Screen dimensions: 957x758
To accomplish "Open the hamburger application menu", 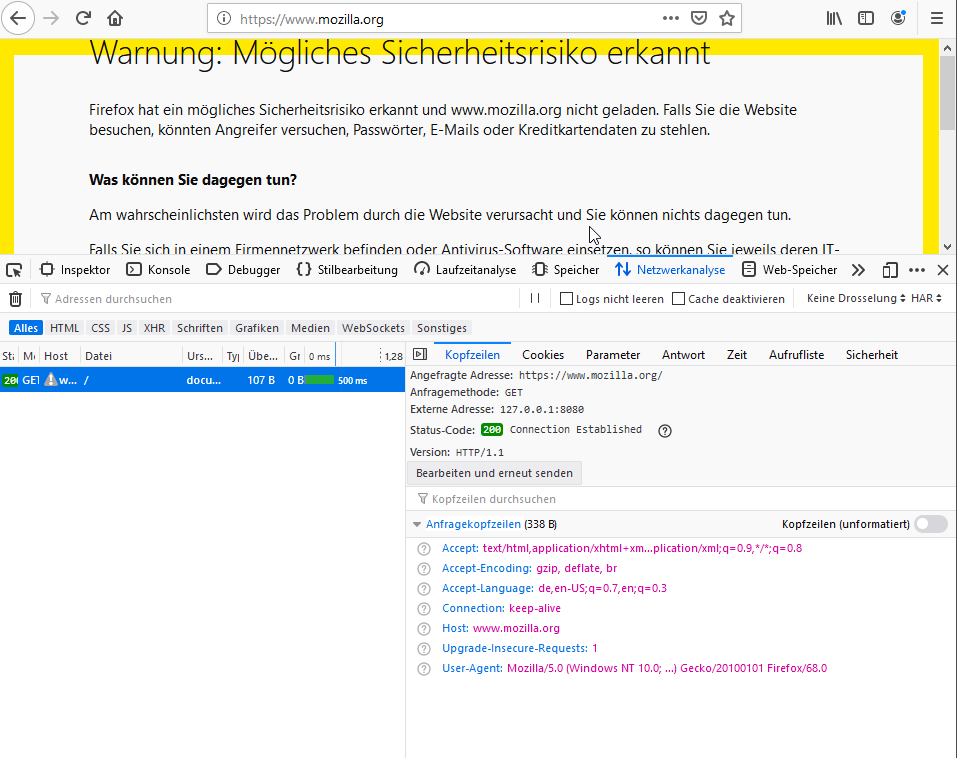I will point(937,18).
